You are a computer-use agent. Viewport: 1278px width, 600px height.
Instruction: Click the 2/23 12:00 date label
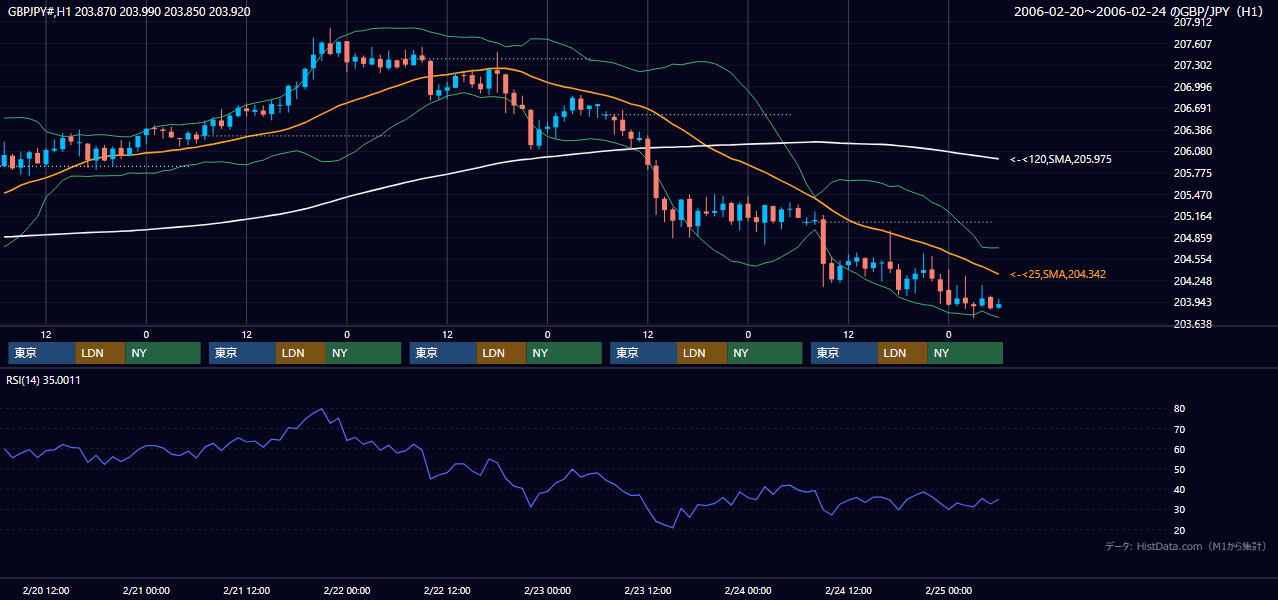(647, 590)
